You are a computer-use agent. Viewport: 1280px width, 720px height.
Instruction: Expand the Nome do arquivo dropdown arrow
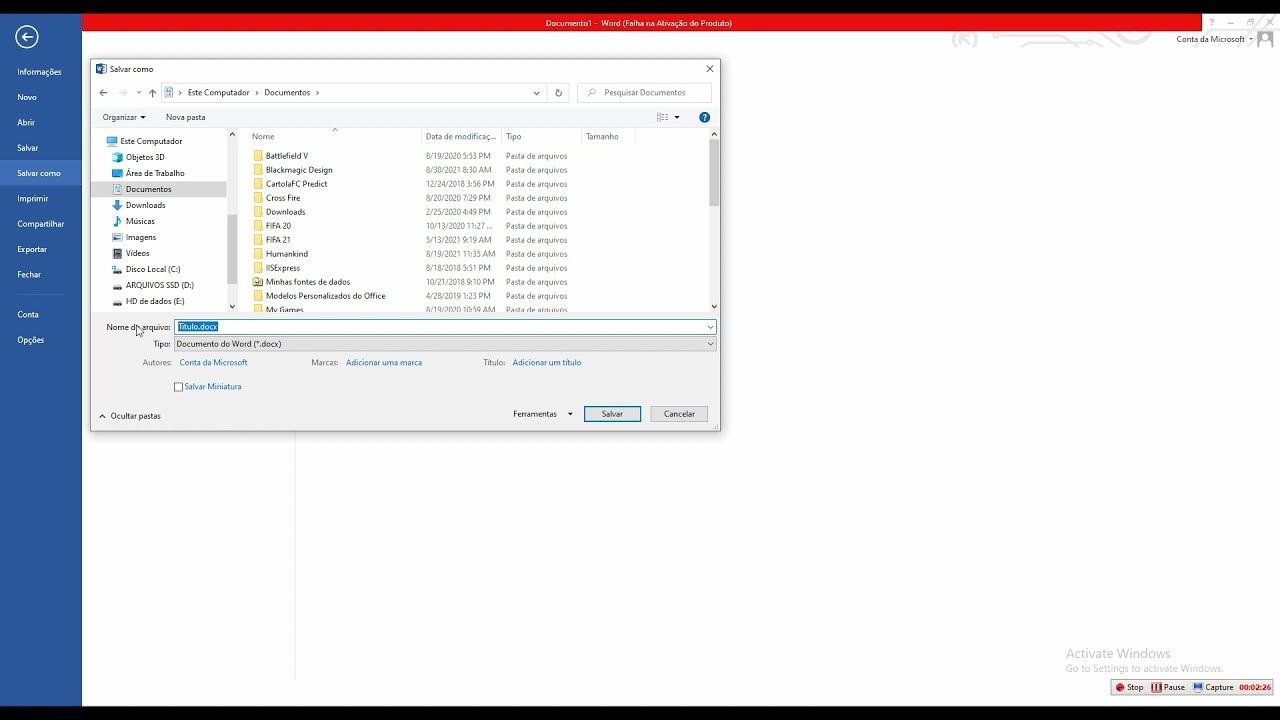click(x=710, y=327)
